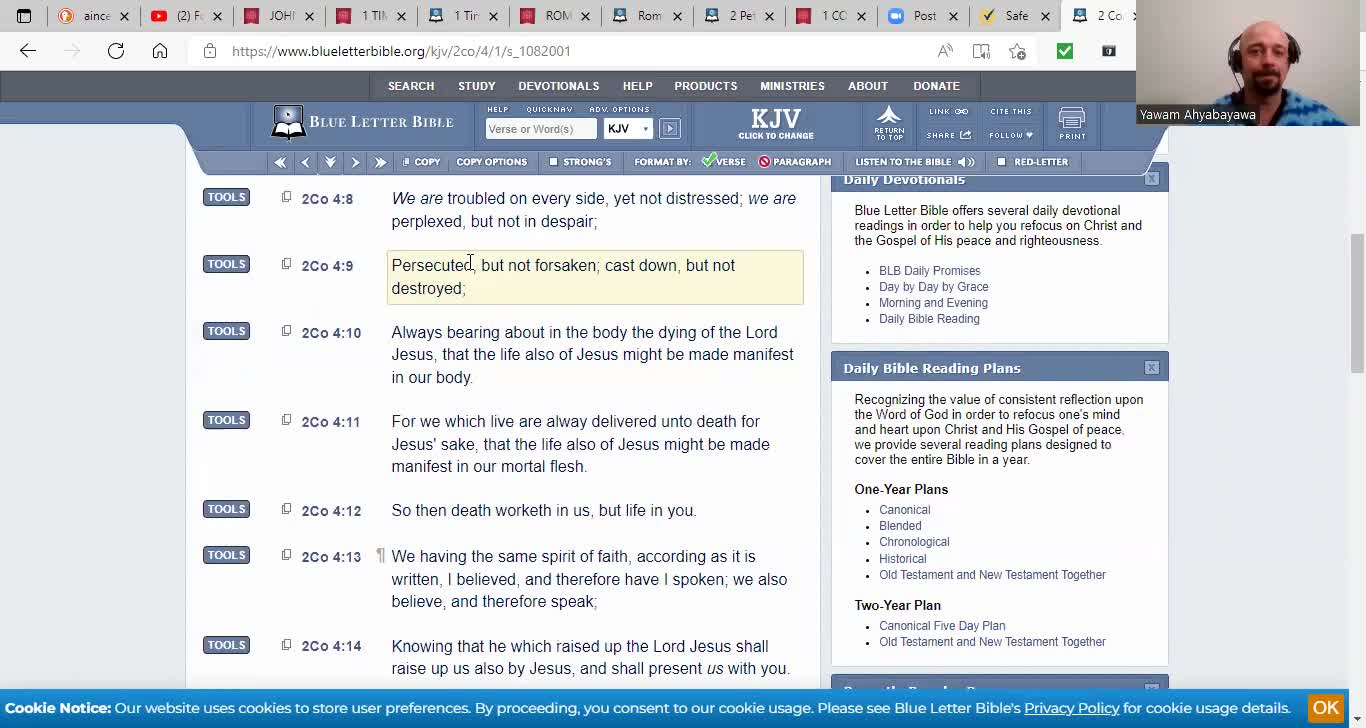
Task: Click the browser address bar URL
Action: [x=401, y=51]
